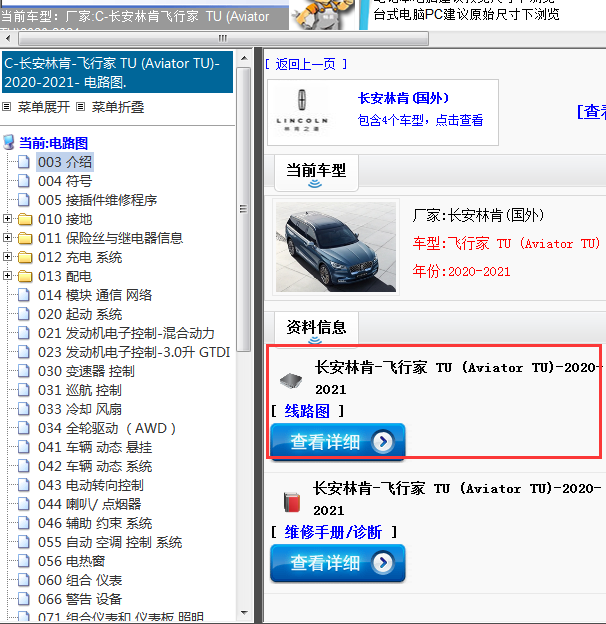Open 046 辅助 约束 系统 entry
Image resolution: width=606 pixels, height=624 pixels.
(95, 523)
